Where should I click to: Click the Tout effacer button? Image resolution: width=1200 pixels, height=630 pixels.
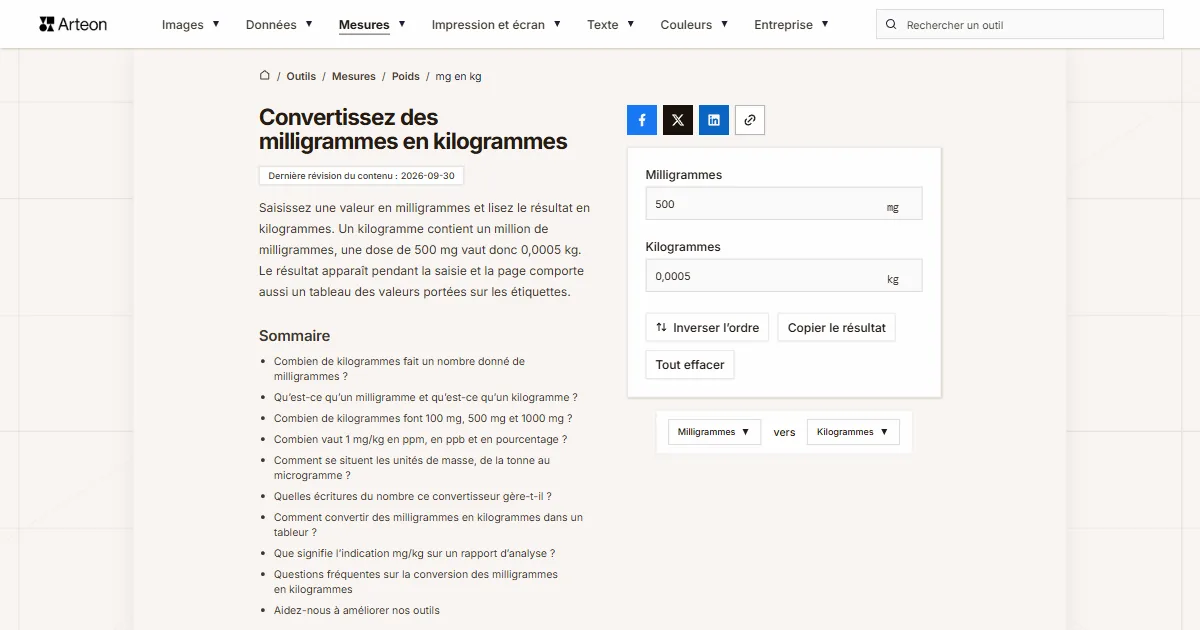(x=690, y=365)
